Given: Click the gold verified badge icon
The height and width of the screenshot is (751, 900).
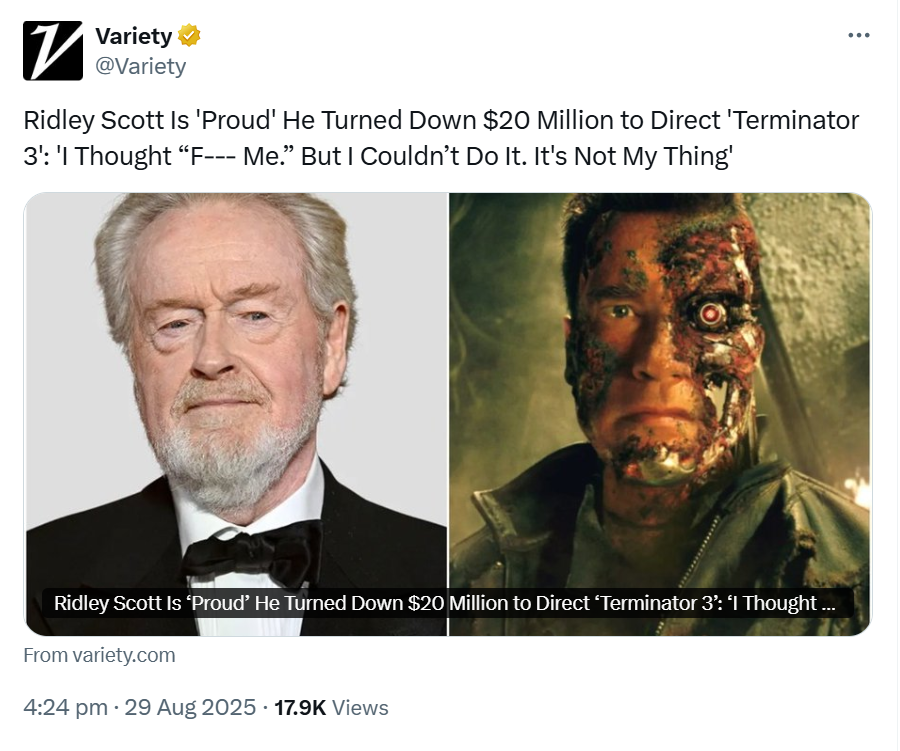Looking at the screenshot, I should coord(189,36).
